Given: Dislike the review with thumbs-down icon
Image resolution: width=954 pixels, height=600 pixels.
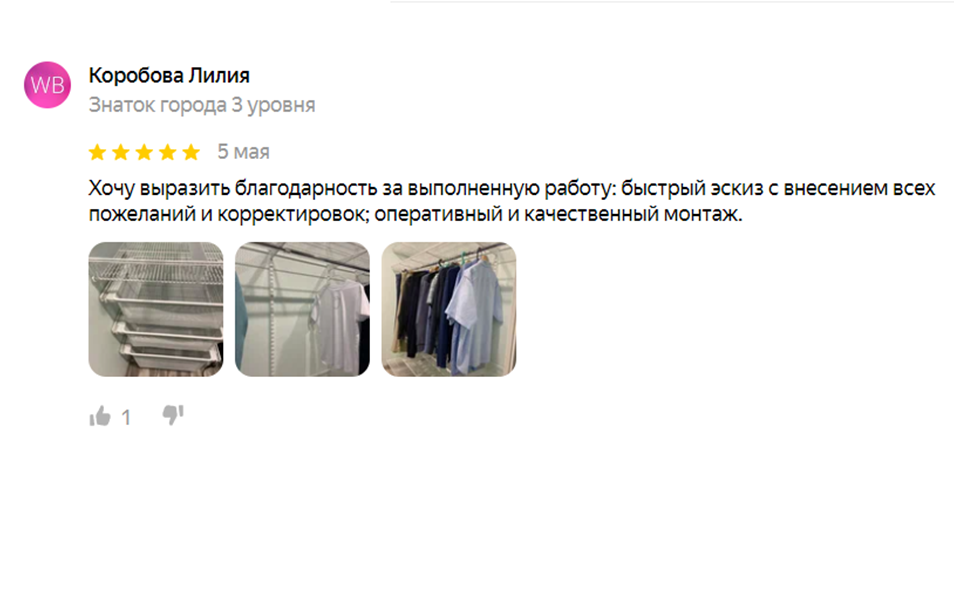Looking at the screenshot, I should pyautogui.click(x=173, y=415).
